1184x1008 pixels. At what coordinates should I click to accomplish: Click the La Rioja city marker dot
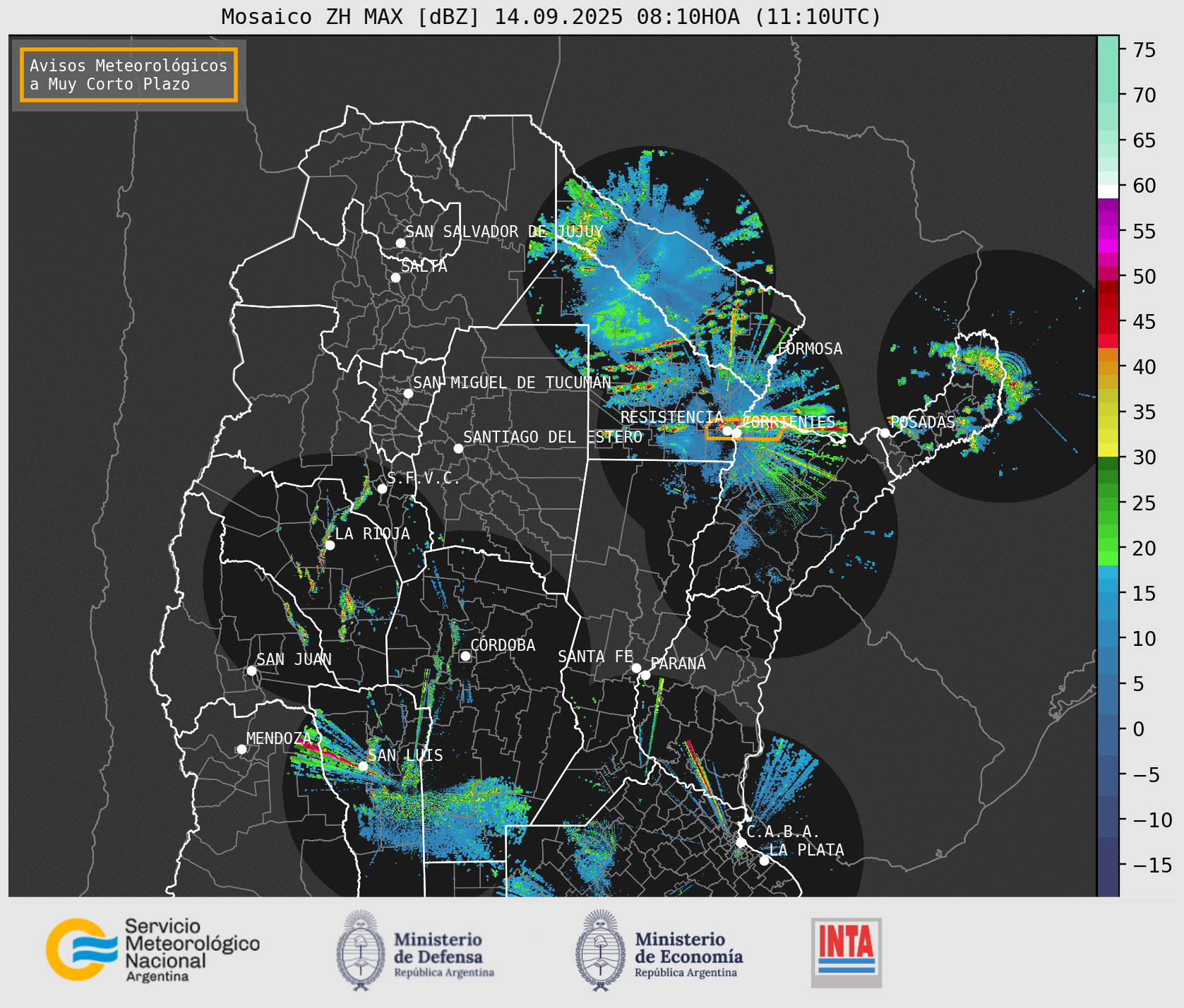[x=330, y=545]
